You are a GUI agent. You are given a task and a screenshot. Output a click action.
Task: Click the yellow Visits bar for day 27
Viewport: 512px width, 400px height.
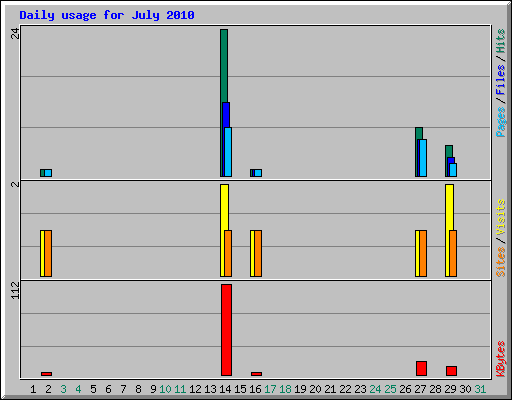pyautogui.click(x=417, y=253)
